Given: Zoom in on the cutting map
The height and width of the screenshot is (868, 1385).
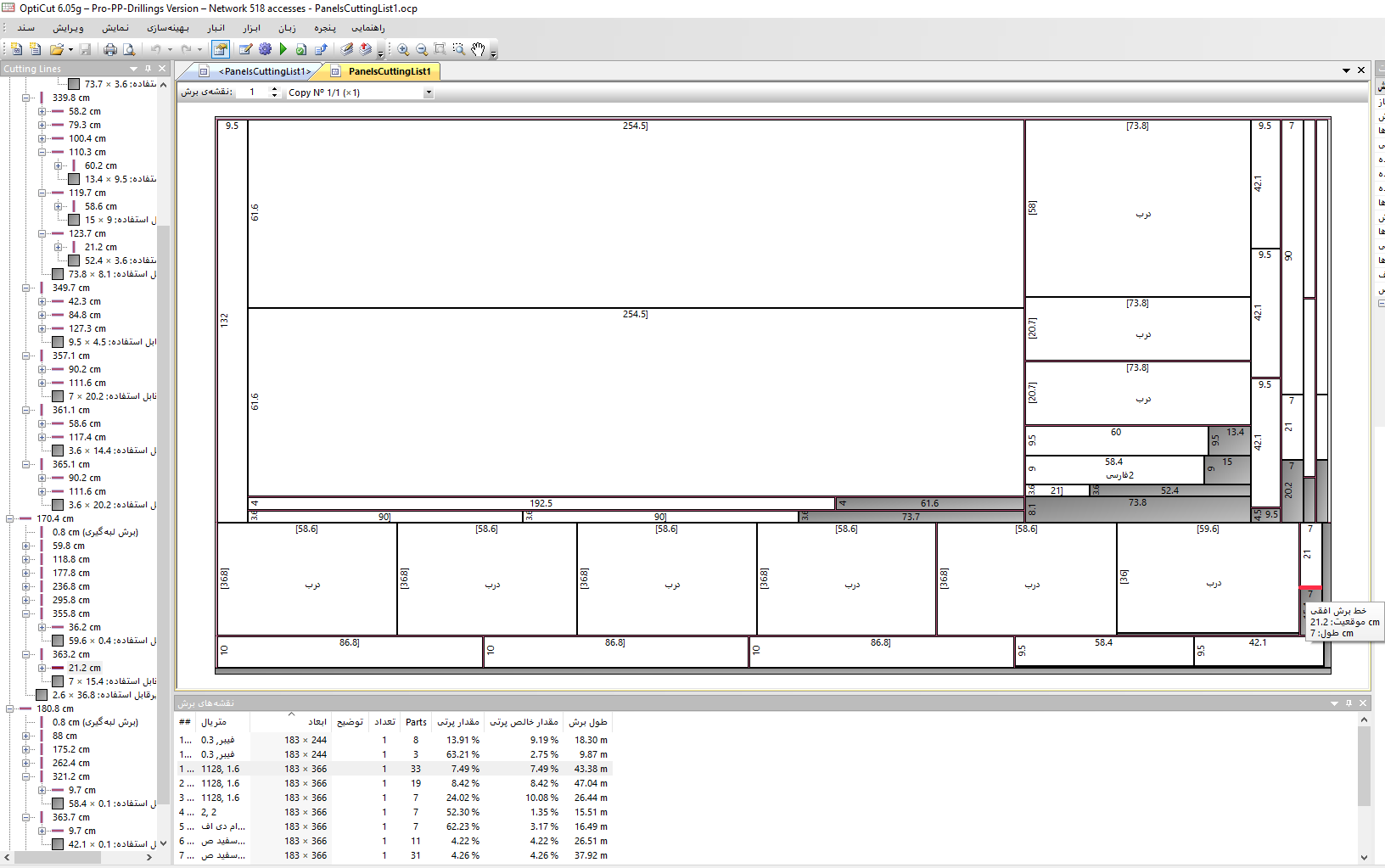Looking at the screenshot, I should coord(403,49).
